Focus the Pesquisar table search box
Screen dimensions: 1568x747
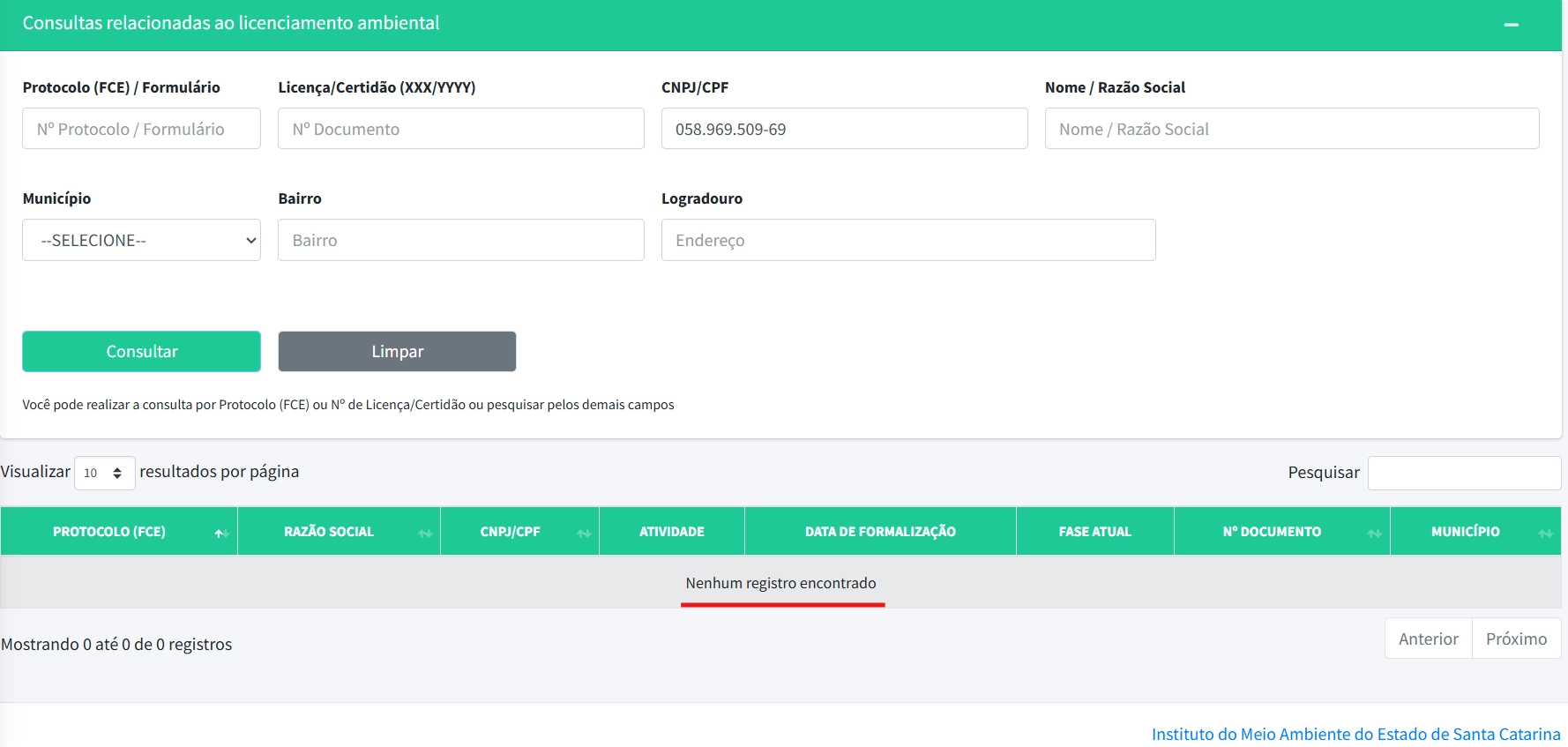tap(1463, 473)
